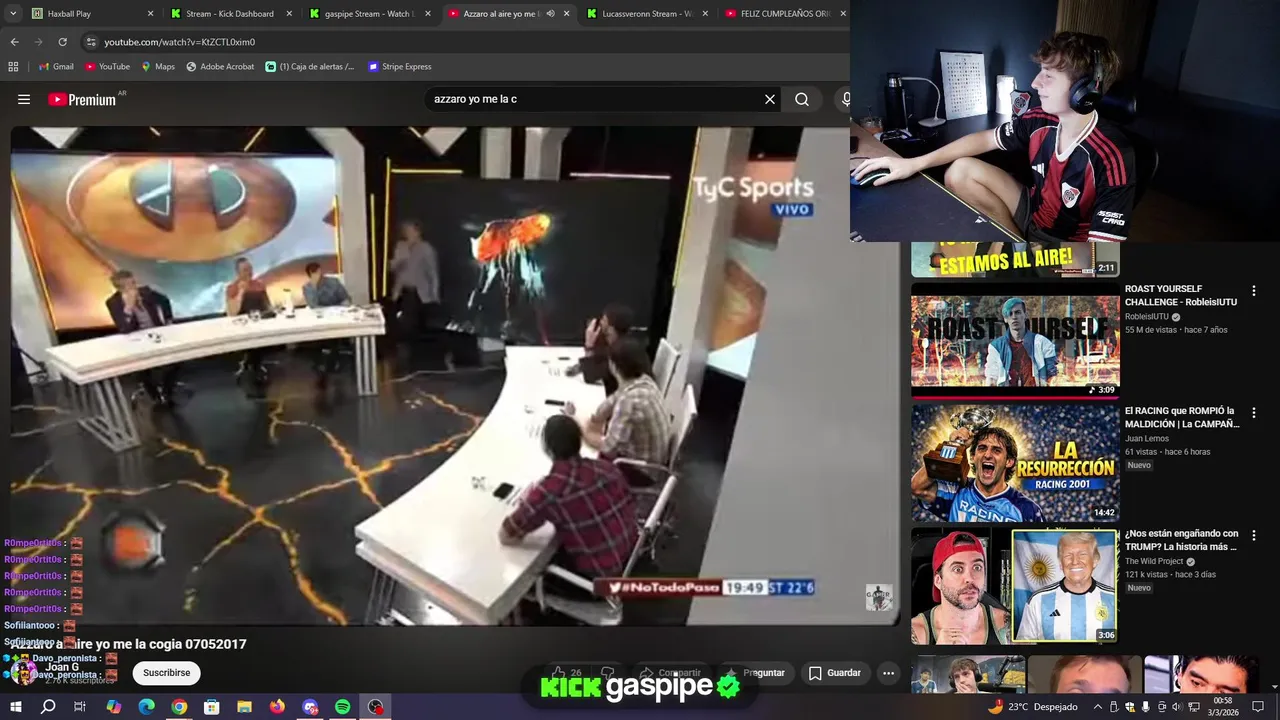The width and height of the screenshot is (1280, 720).
Task: Open more actions ellipsis below video
Action: [x=888, y=673]
